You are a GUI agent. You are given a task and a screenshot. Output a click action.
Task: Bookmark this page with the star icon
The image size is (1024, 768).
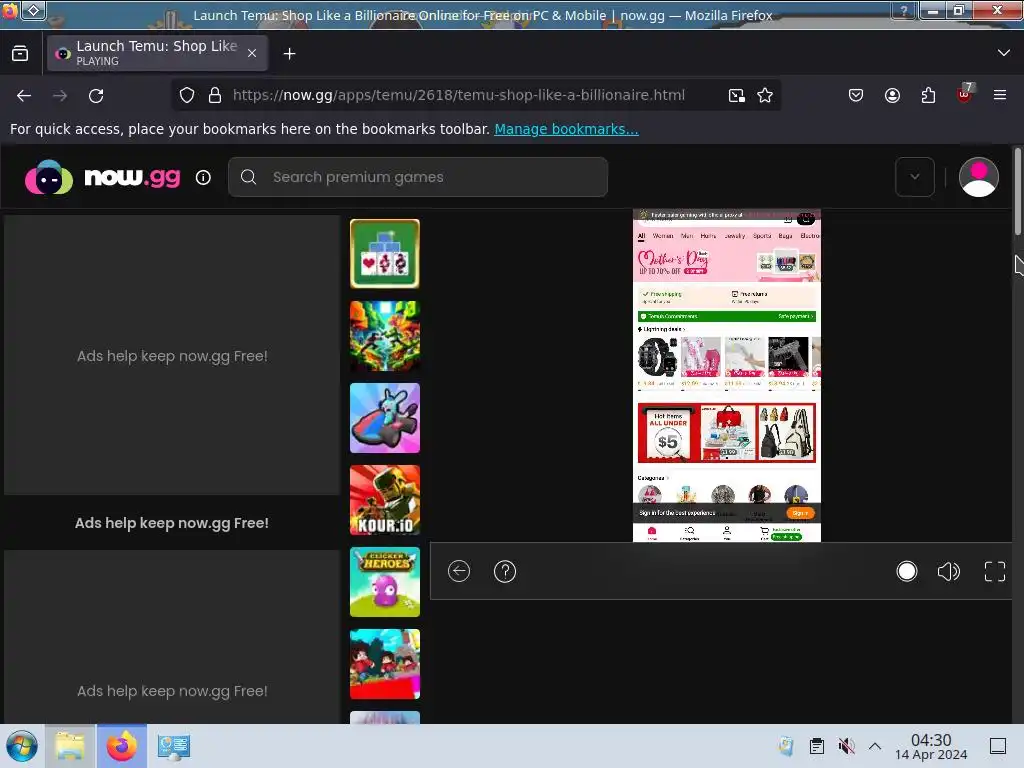pyautogui.click(x=765, y=95)
